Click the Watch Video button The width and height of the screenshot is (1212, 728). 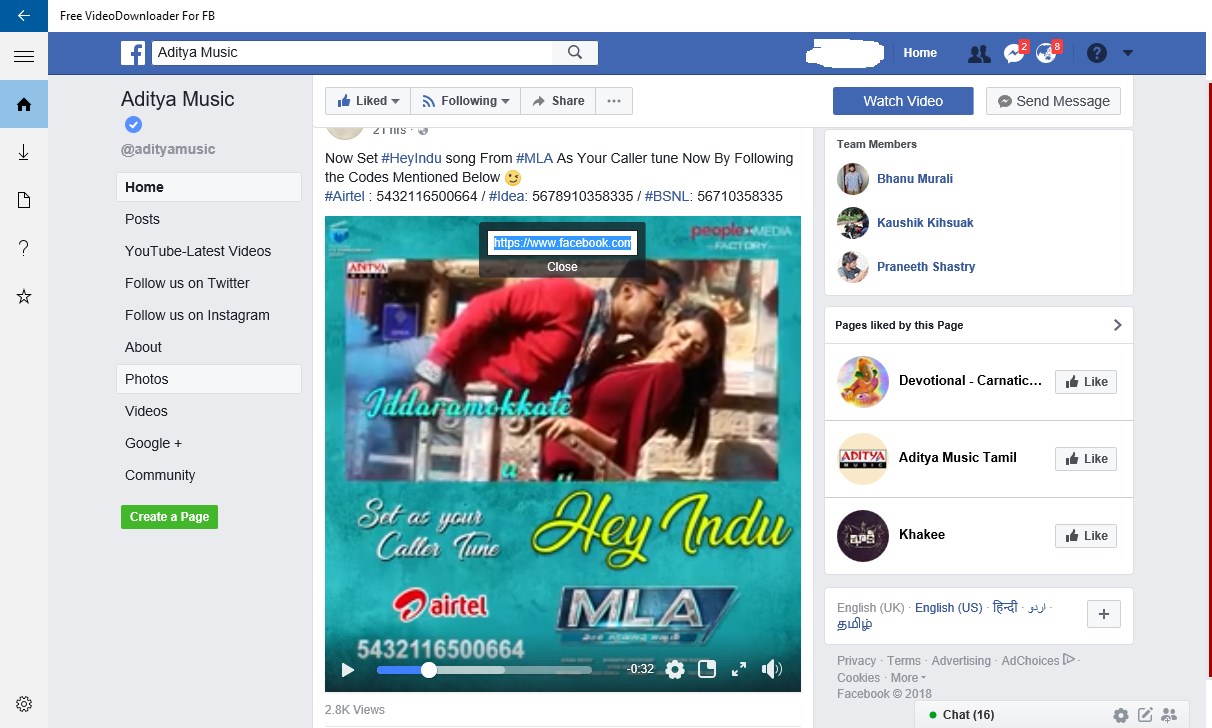[x=903, y=101]
